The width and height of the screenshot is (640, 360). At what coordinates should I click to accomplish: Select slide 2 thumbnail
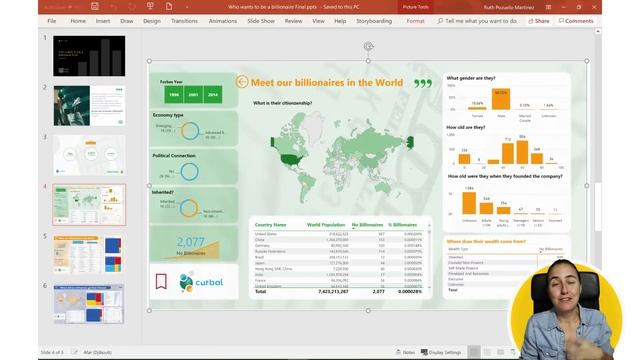pyautogui.click(x=89, y=106)
